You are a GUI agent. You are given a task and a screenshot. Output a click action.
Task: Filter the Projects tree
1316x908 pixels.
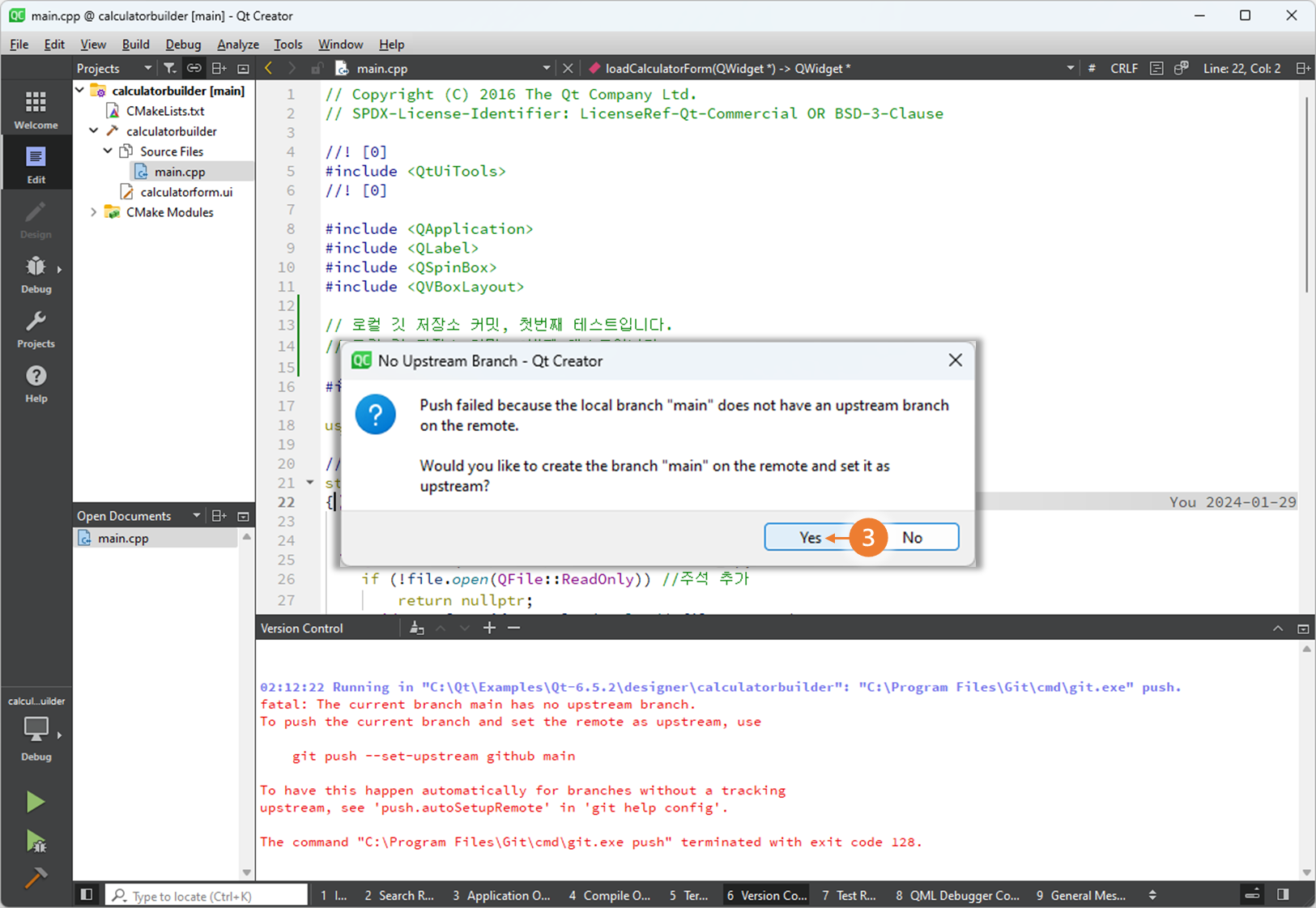pyautogui.click(x=169, y=68)
